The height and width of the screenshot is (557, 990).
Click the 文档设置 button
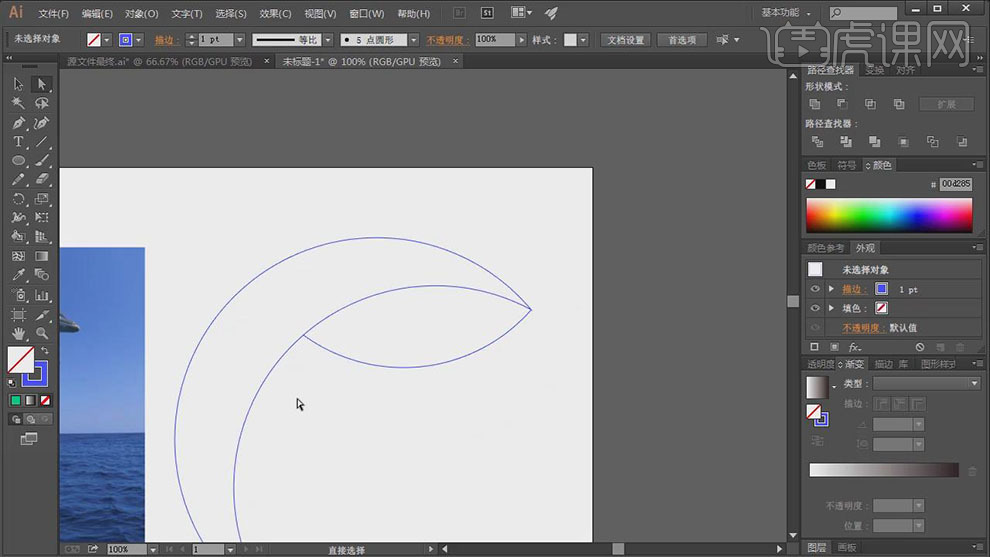click(627, 40)
